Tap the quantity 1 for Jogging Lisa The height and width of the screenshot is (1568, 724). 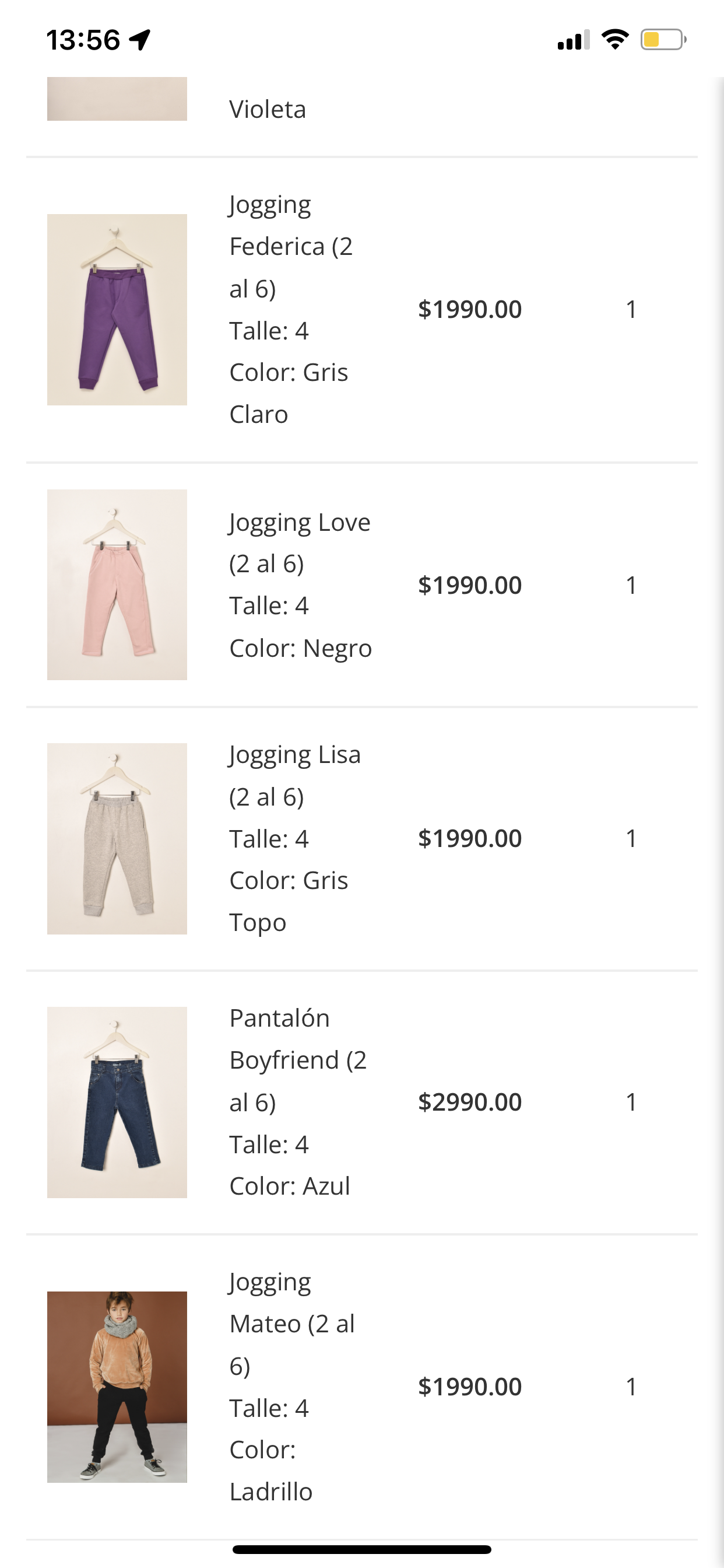631,838
